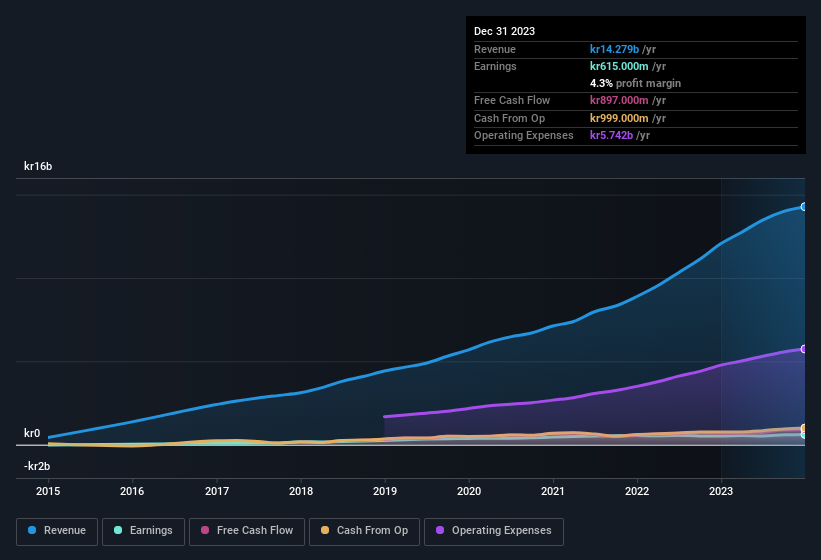Viewport: 821px width, 560px height.
Task: Click the Operating Expenses endpoint marker
Action: 803,349
